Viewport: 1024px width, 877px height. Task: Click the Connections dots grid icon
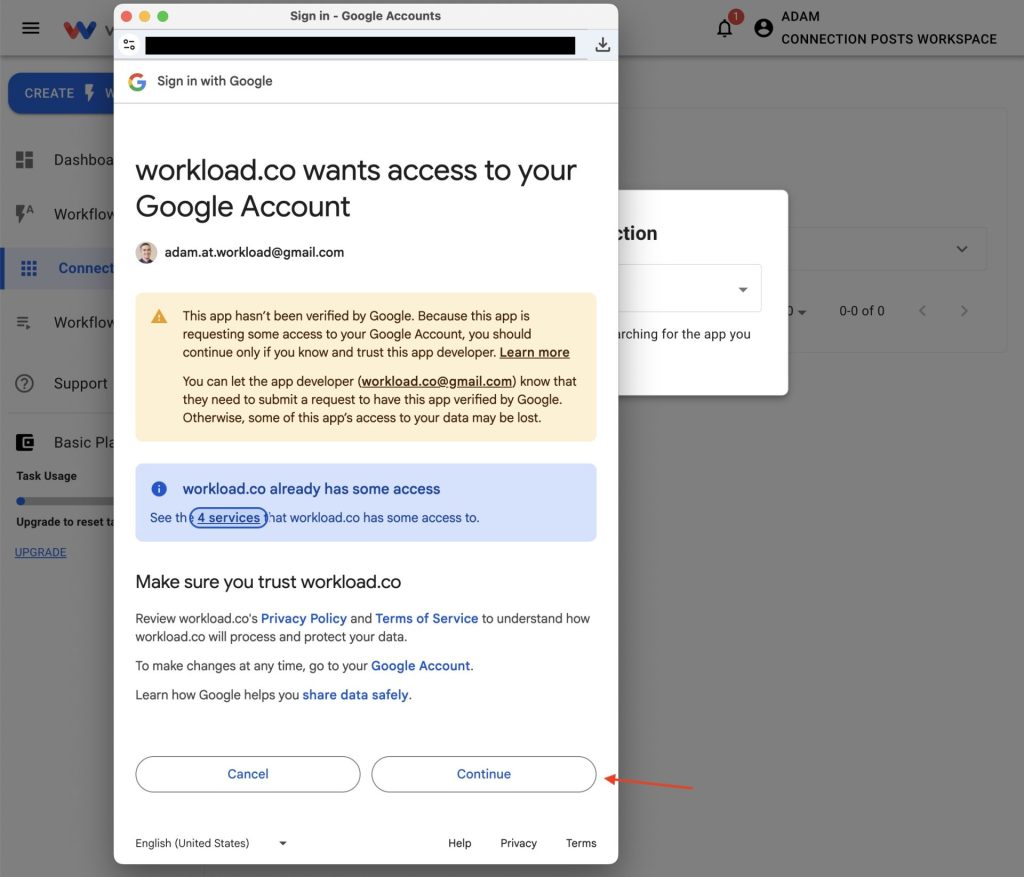pos(29,268)
